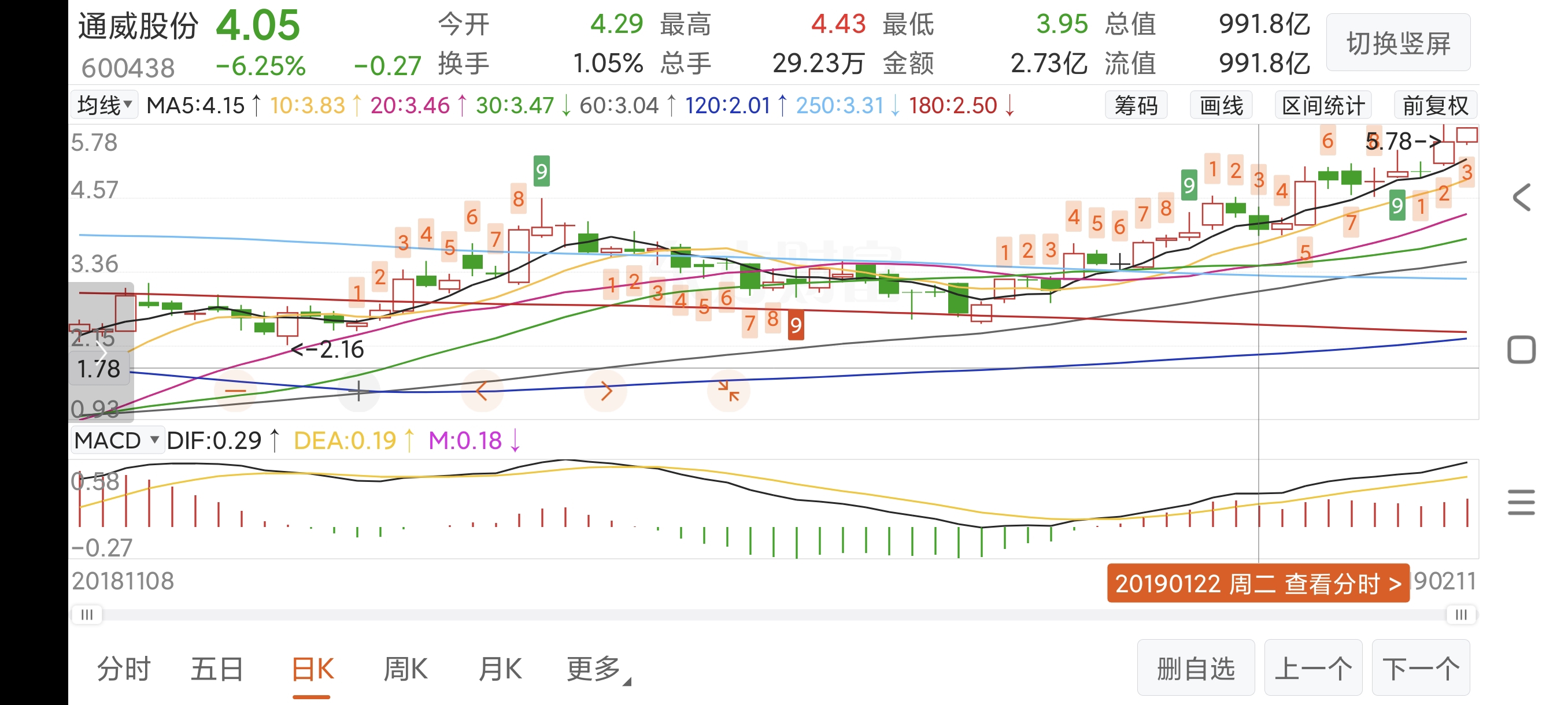
Task: Tap the 总值 991.8亿 market value
Action: point(1208,25)
